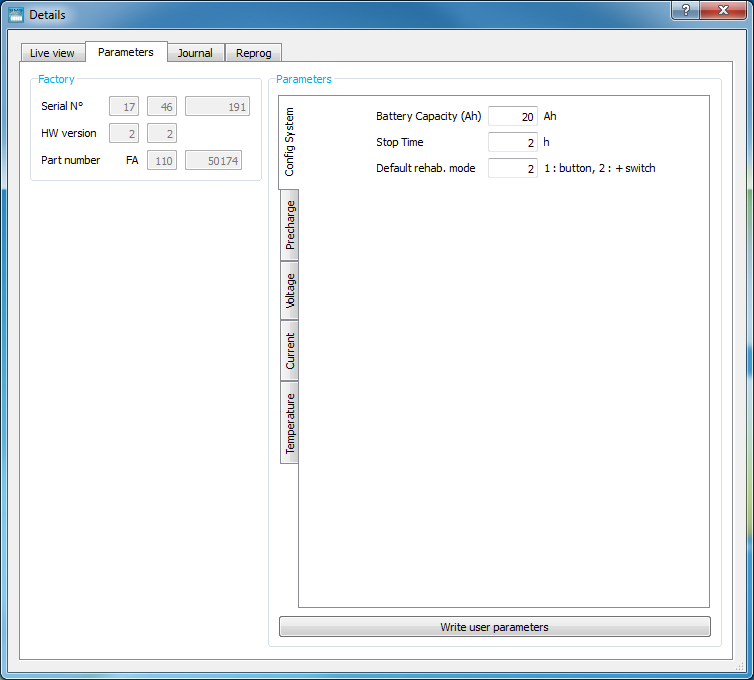Select the Config System vertical tab

pos(289,142)
